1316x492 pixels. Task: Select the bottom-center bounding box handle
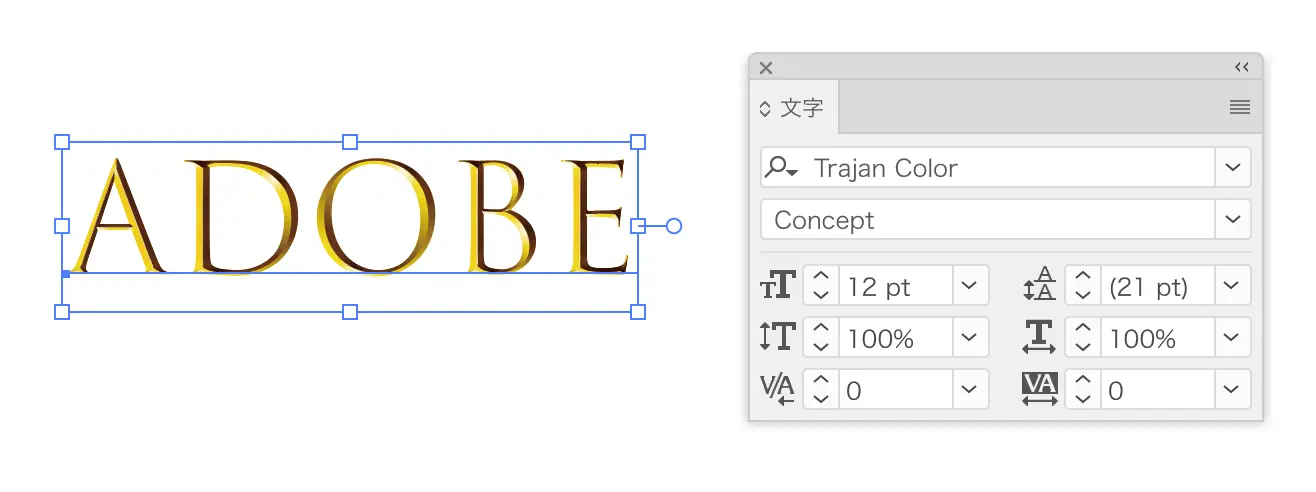click(350, 312)
